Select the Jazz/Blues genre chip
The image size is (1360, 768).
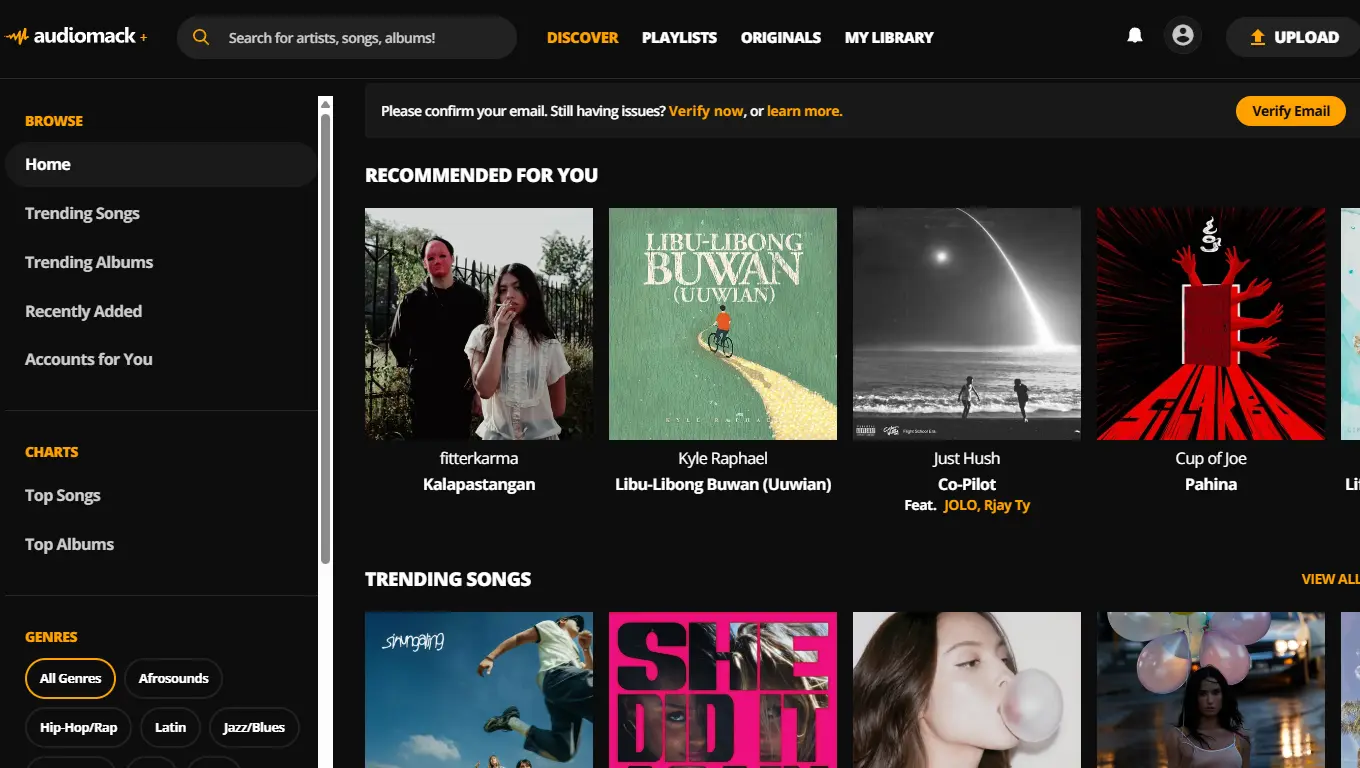254,727
